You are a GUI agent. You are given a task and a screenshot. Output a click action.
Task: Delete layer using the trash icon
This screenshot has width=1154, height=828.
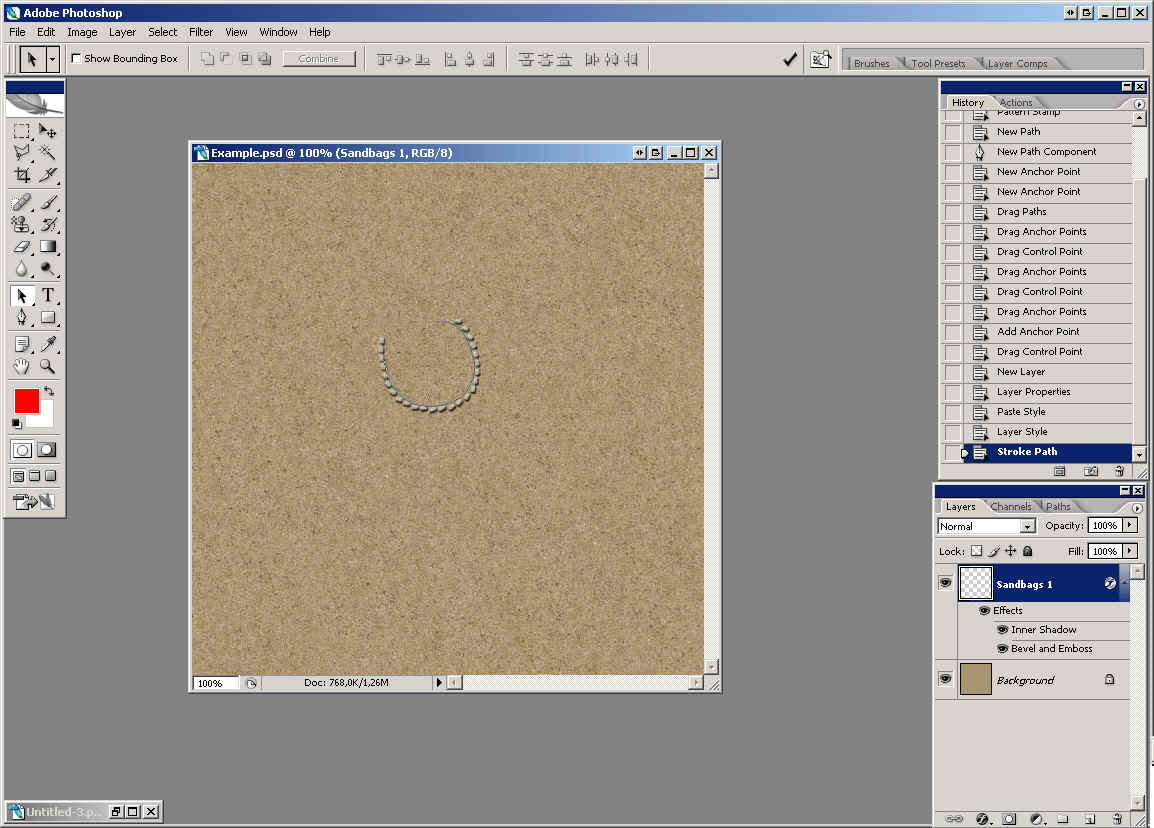coord(1117,818)
